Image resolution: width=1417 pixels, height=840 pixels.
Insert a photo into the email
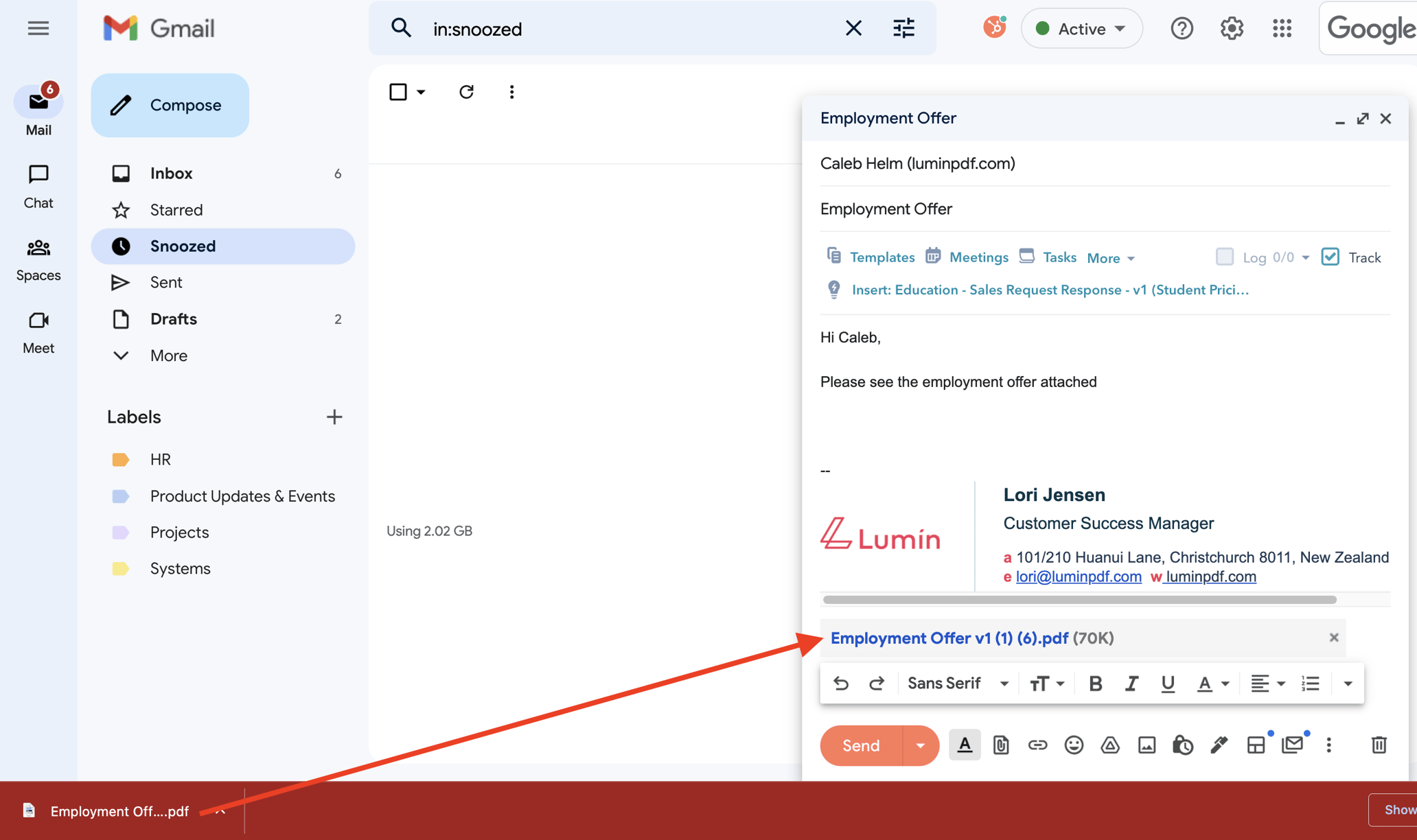click(x=1147, y=745)
